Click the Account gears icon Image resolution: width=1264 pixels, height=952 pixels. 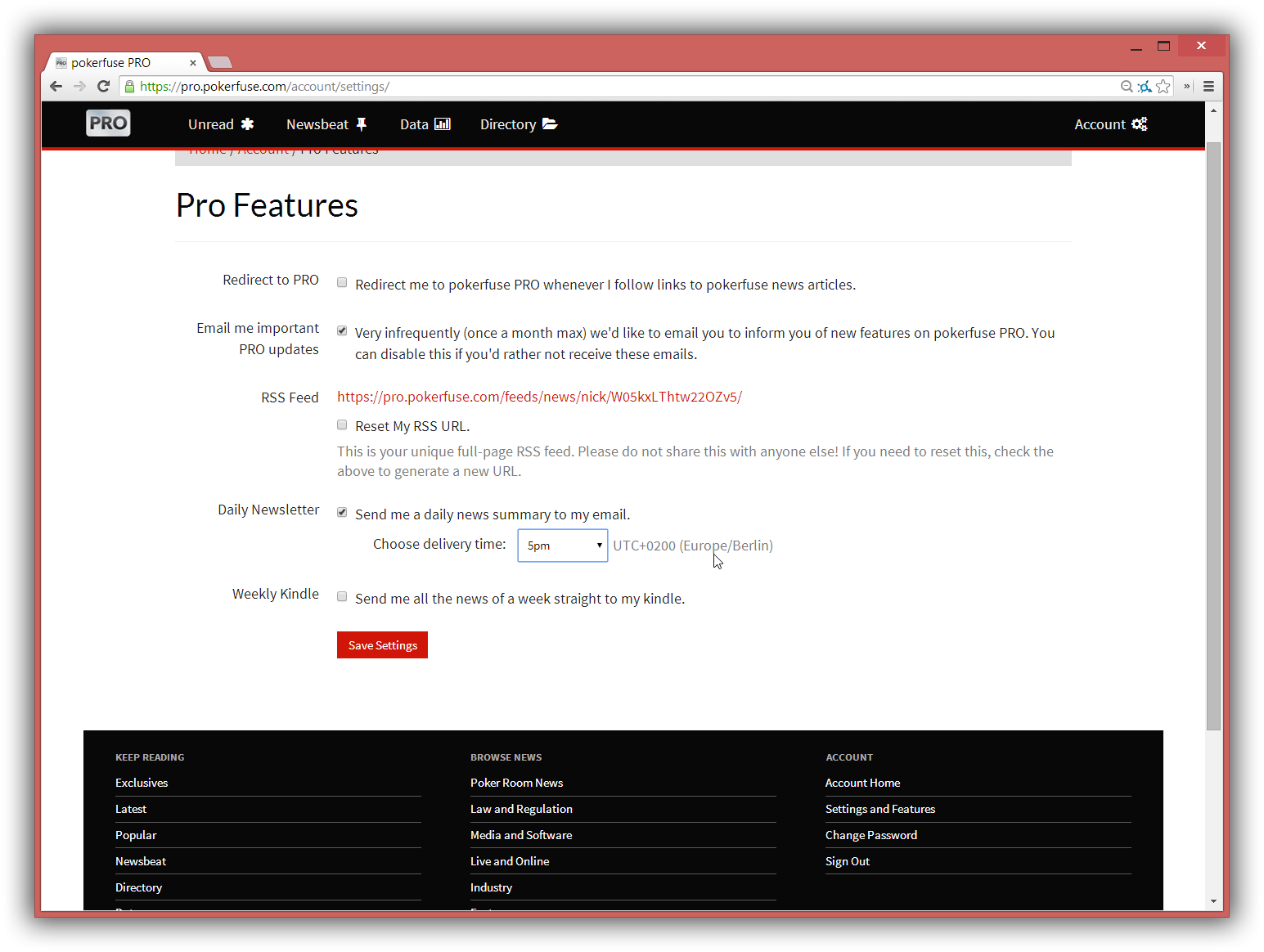tap(1140, 124)
